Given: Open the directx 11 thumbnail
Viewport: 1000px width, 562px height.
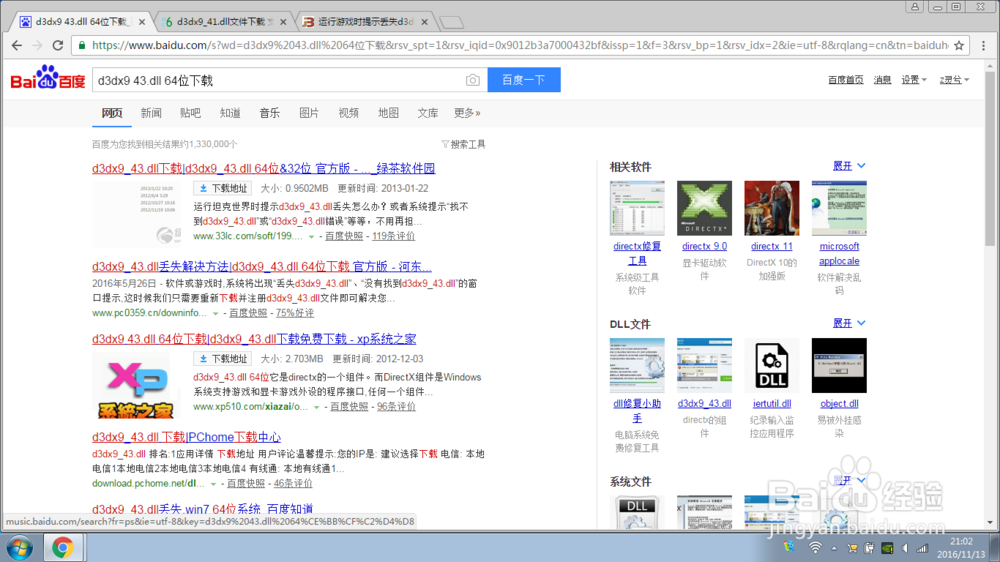Looking at the screenshot, I should click(x=772, y=208).
